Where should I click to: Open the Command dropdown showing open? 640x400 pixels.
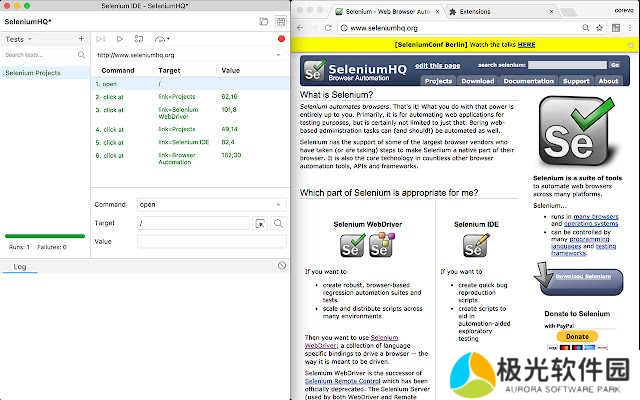click(211, 204)
